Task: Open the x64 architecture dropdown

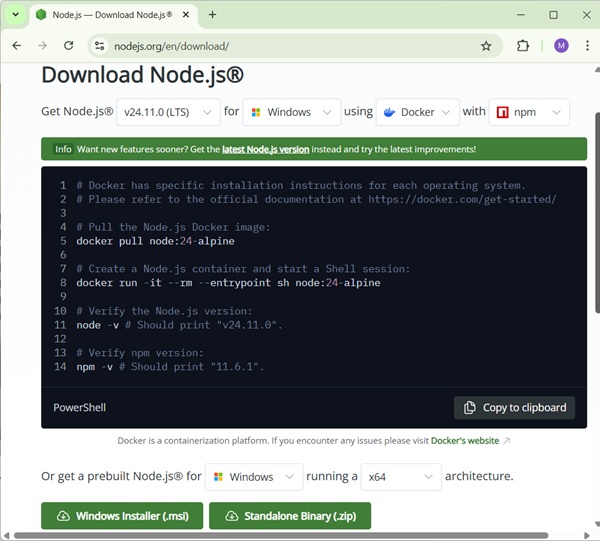Action: tap(401, 477)
